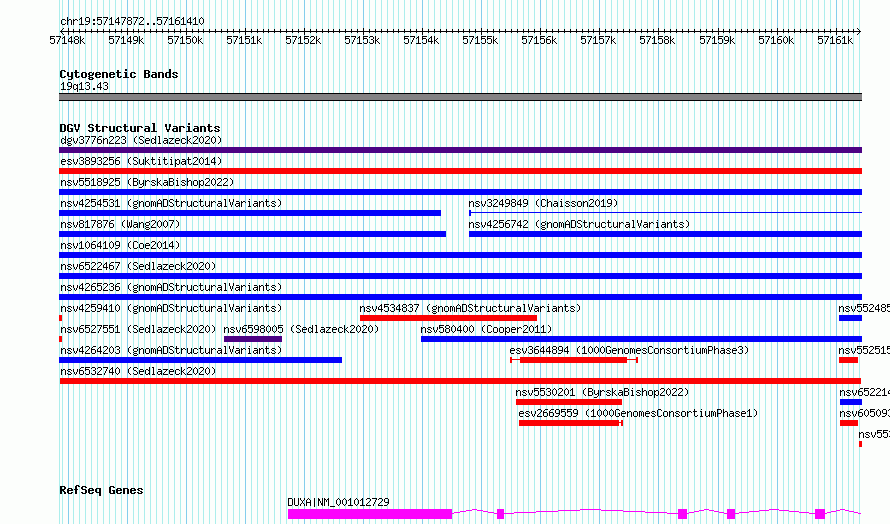Select nsv580400 (Cooper2011) label

(486, 329)
